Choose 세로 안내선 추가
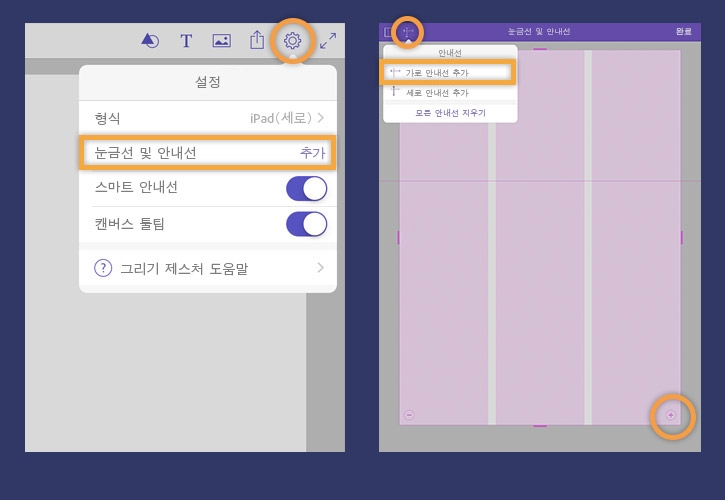 450,93
